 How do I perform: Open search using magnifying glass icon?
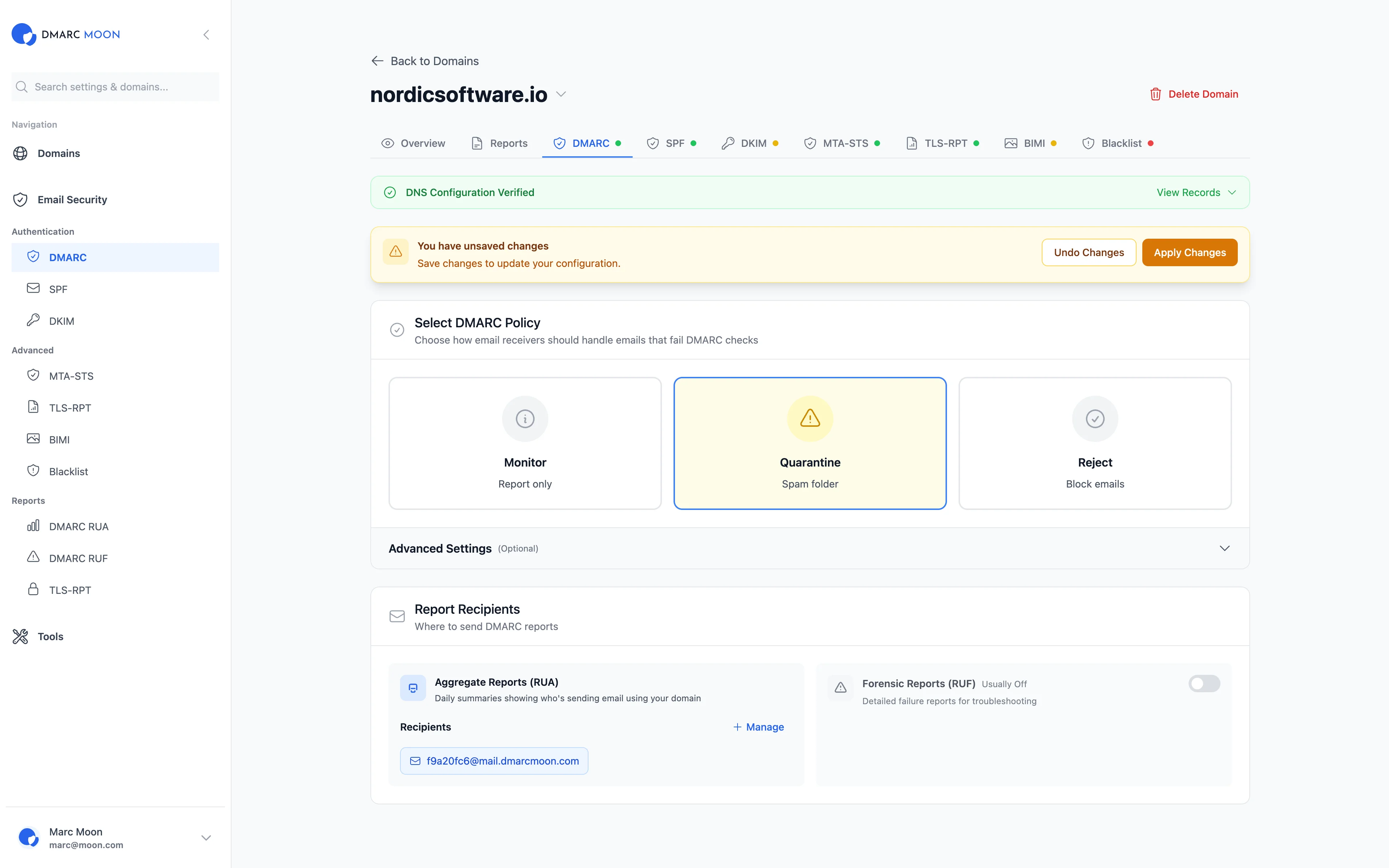point(21,87)
